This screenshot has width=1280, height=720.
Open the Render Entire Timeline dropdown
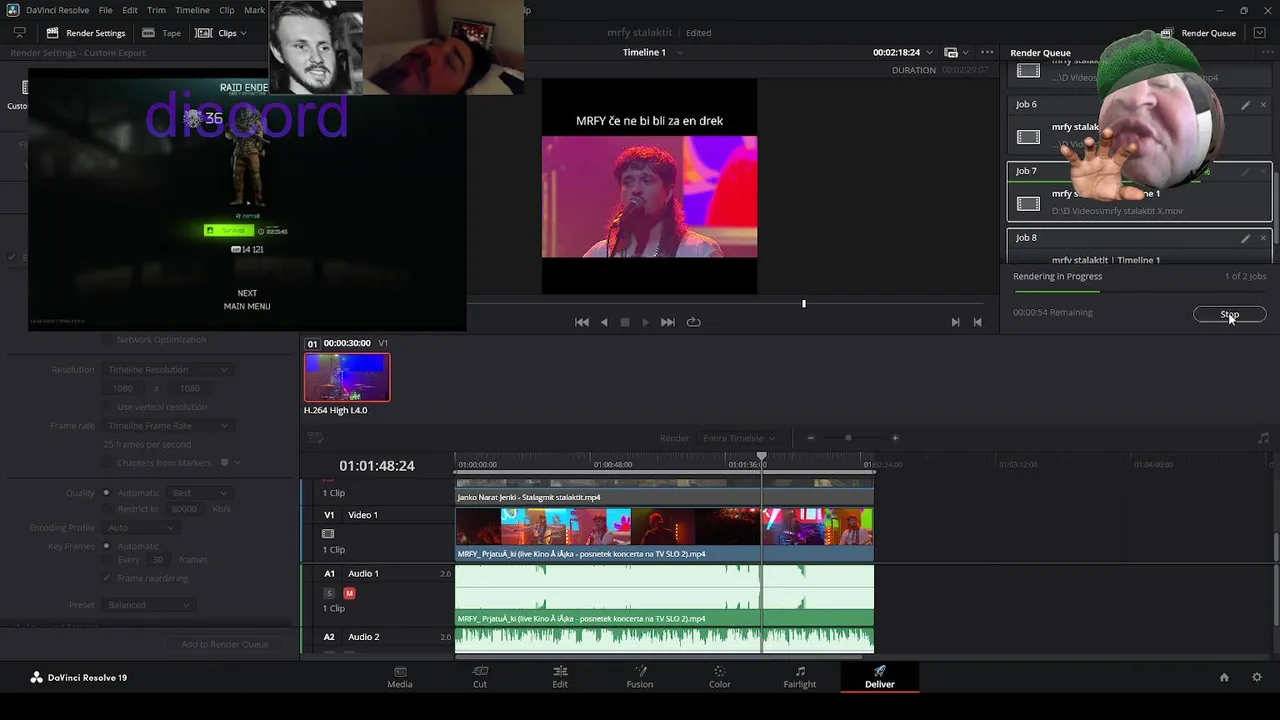[739, 438]
